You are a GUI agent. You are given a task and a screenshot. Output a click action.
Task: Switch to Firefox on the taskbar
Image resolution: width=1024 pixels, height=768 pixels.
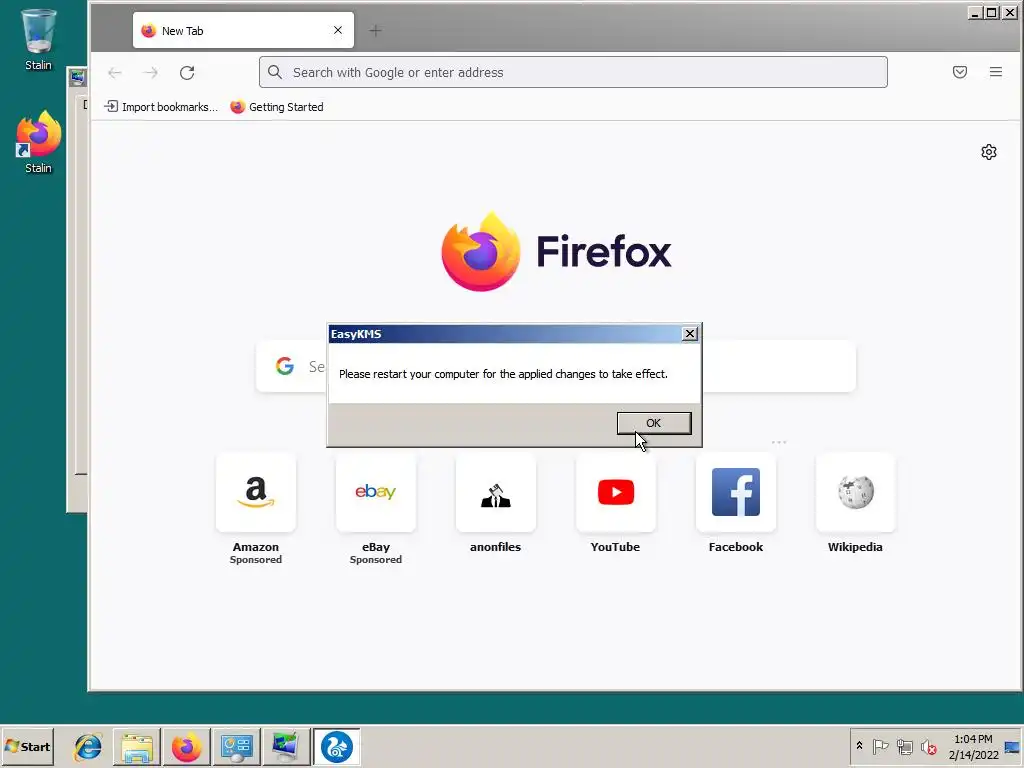186,746
